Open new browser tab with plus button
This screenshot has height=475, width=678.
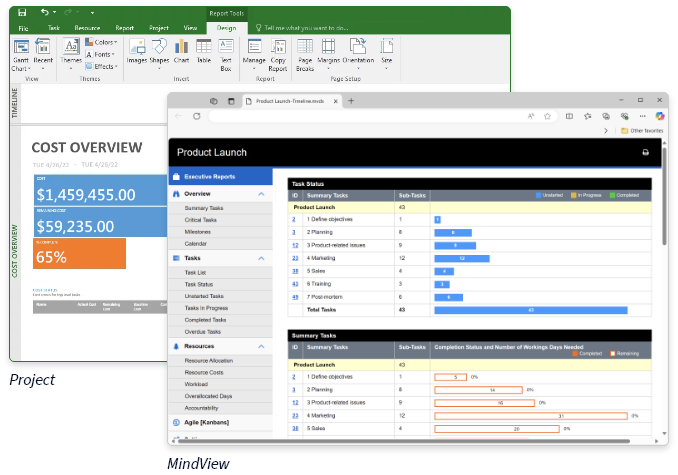pos(351,101)
